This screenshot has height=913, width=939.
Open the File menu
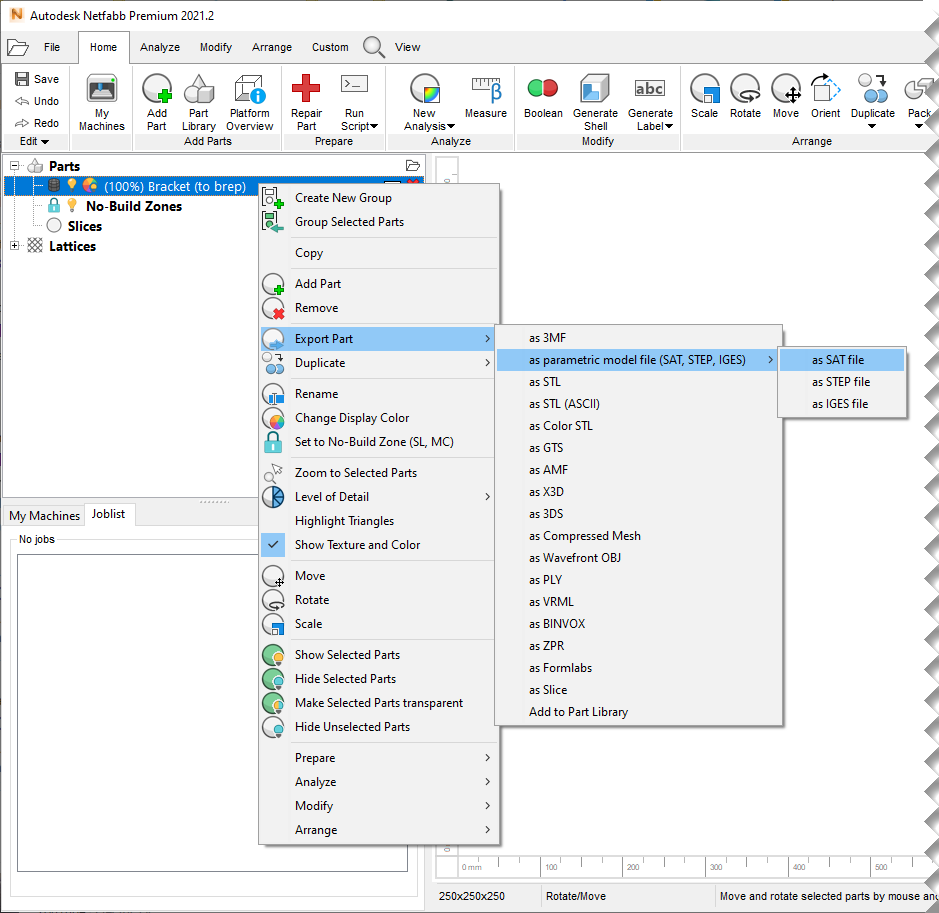click(x=52, y=47)
